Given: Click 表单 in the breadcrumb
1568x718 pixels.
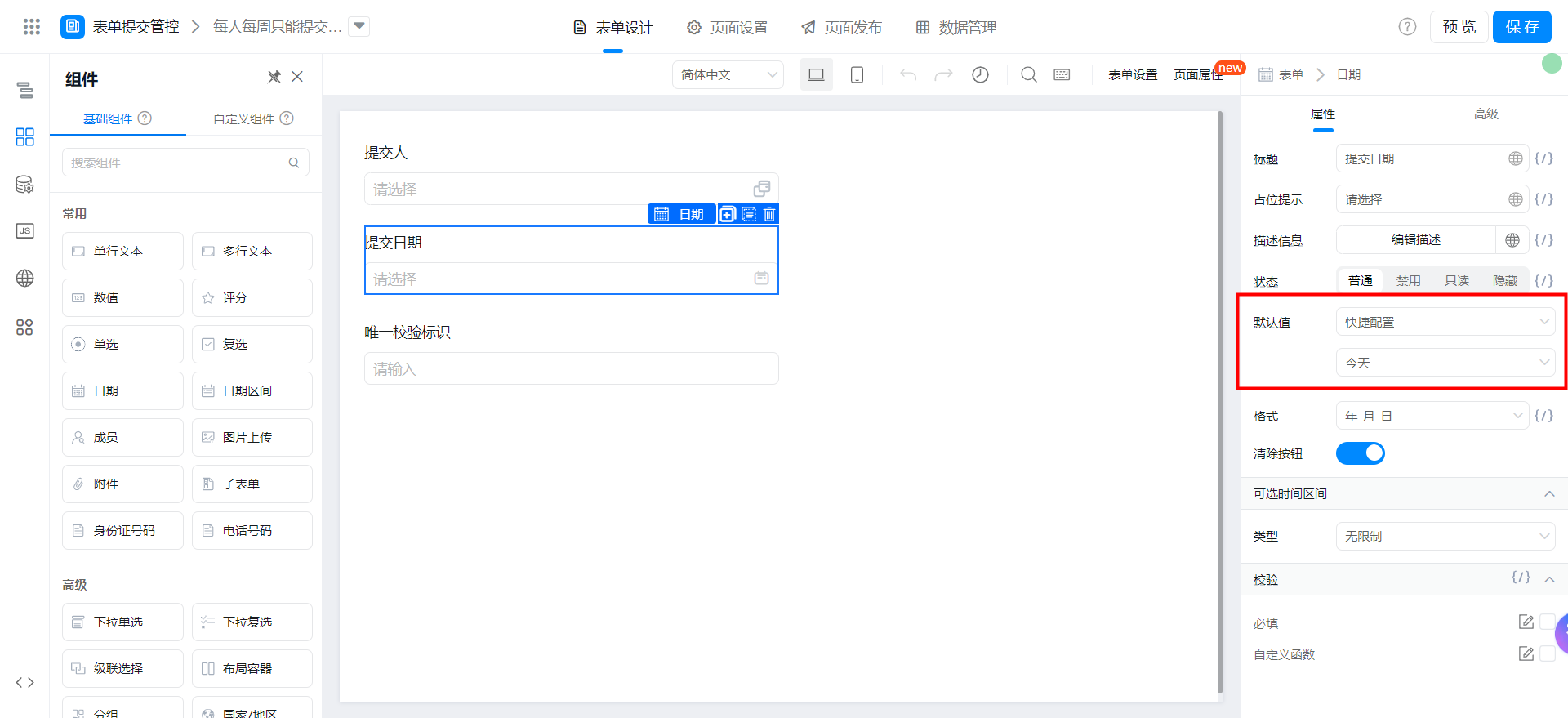Looking at the screenshot, I should 1290,74.
